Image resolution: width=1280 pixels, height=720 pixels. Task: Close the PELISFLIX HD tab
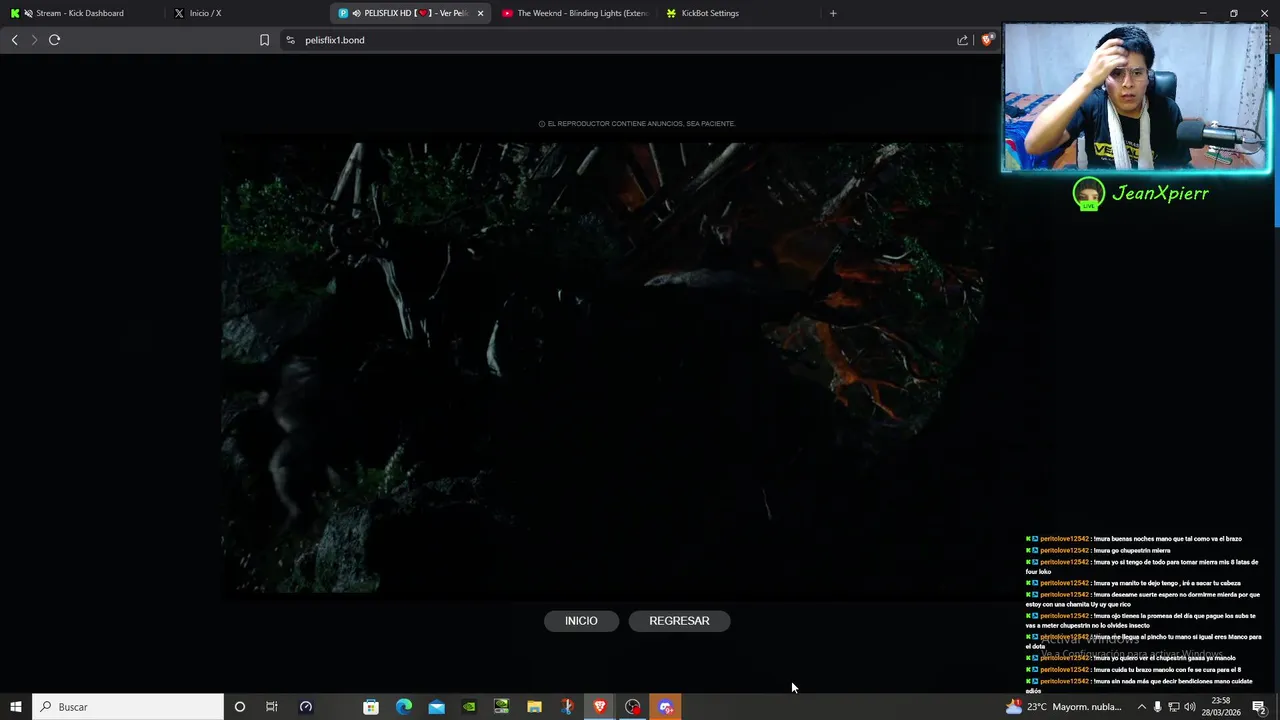(x=481, y=13)
